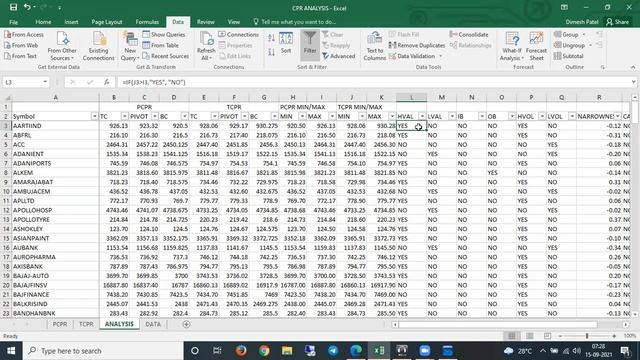This screenshot has width=640, height=360.
Task: Sort descending Z to A
Action: tap(271, 52)
